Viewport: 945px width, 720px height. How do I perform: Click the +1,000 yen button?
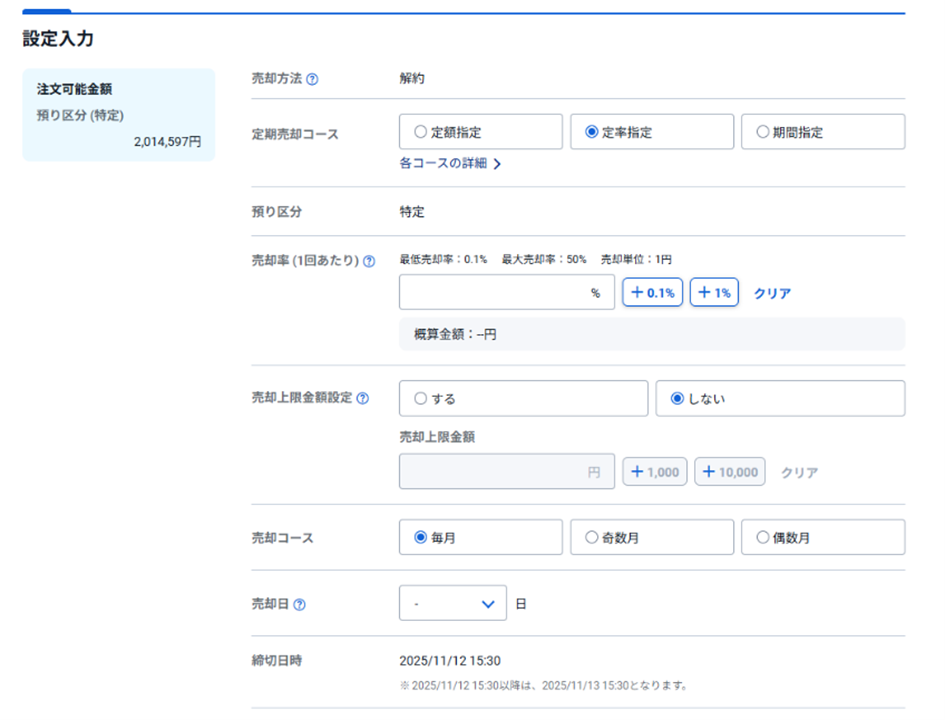[655, 471]
